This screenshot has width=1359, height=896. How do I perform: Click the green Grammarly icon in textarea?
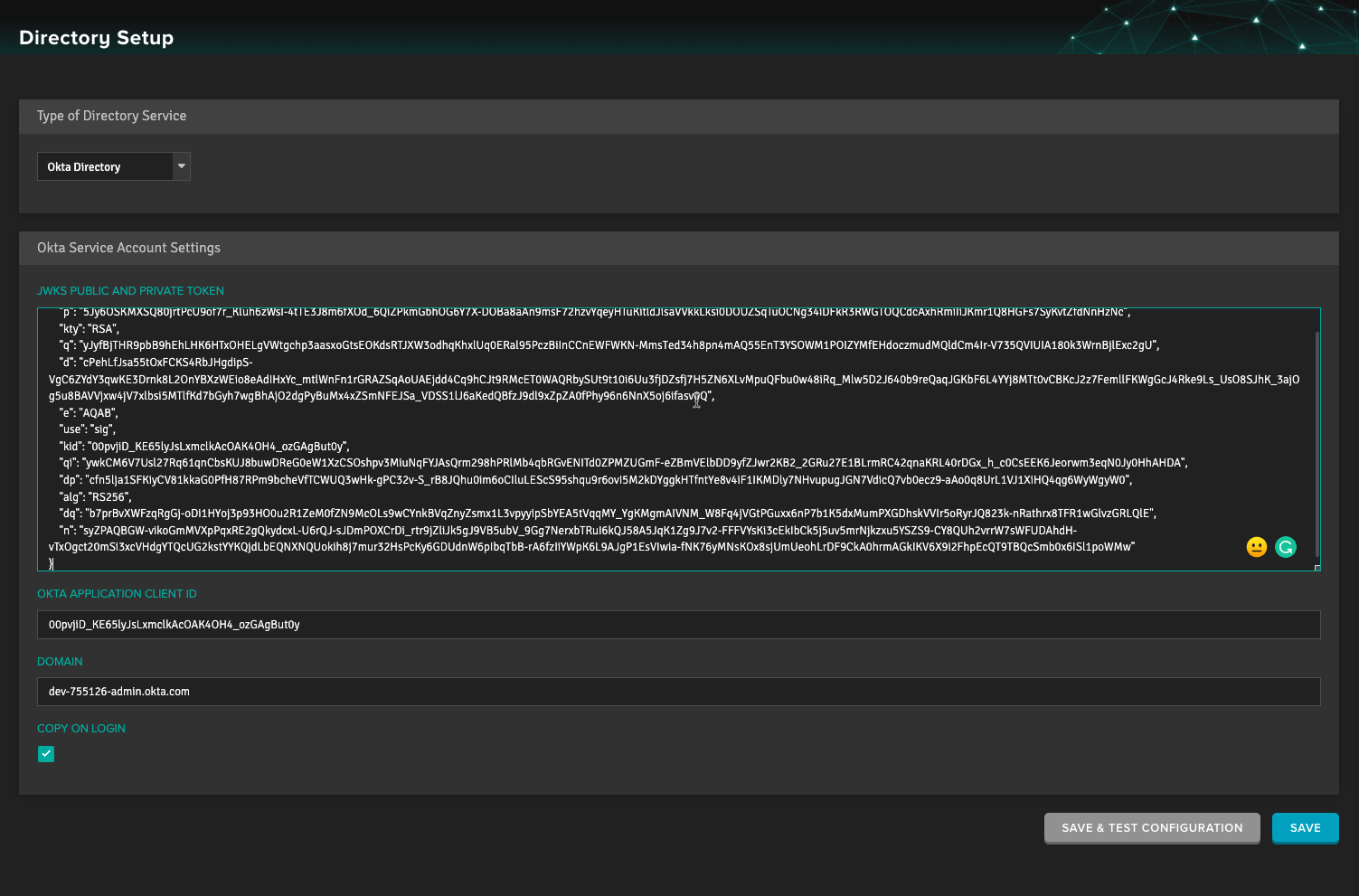[1286, 547]
